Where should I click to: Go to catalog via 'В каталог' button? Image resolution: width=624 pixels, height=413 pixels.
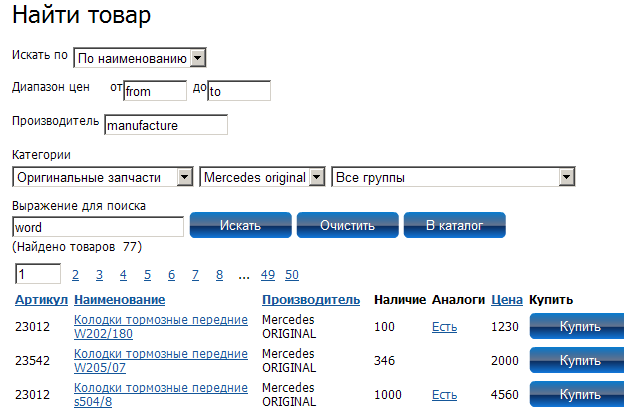454,225
